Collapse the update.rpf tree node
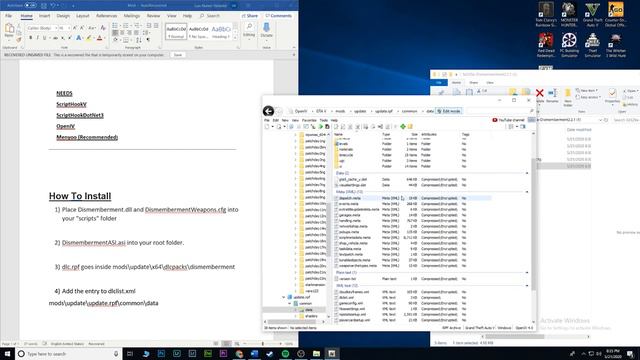This screenshot has height=360, width=640. 284,297
